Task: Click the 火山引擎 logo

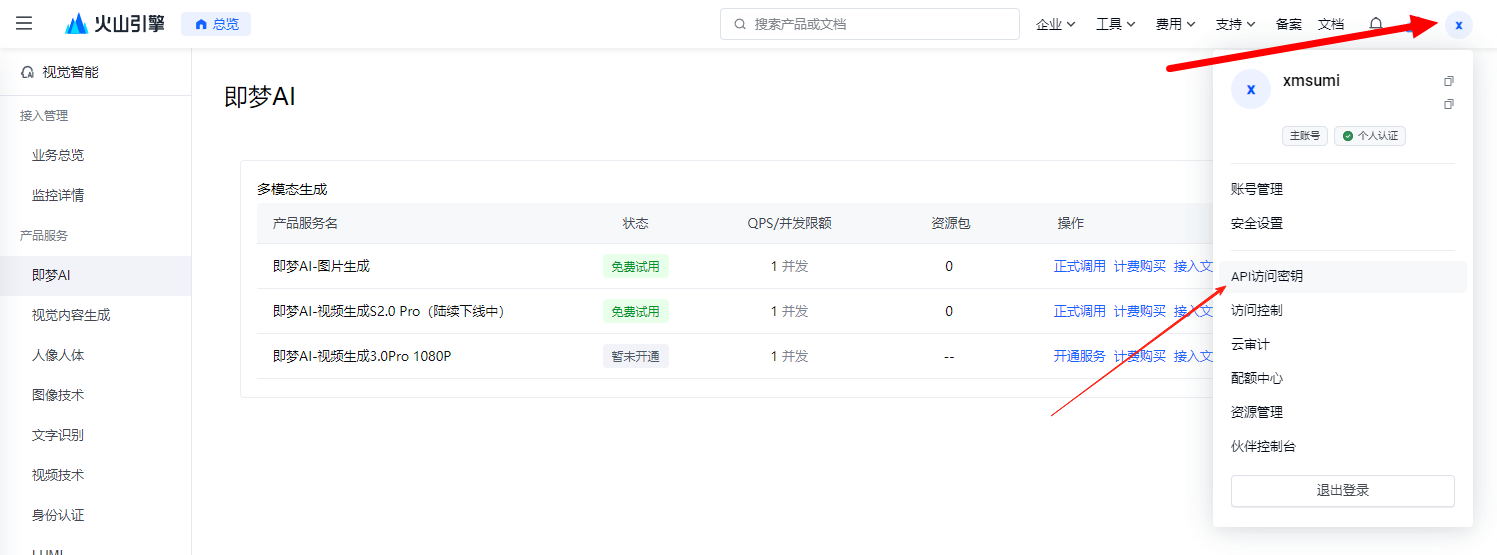Action: coord(115,24)
